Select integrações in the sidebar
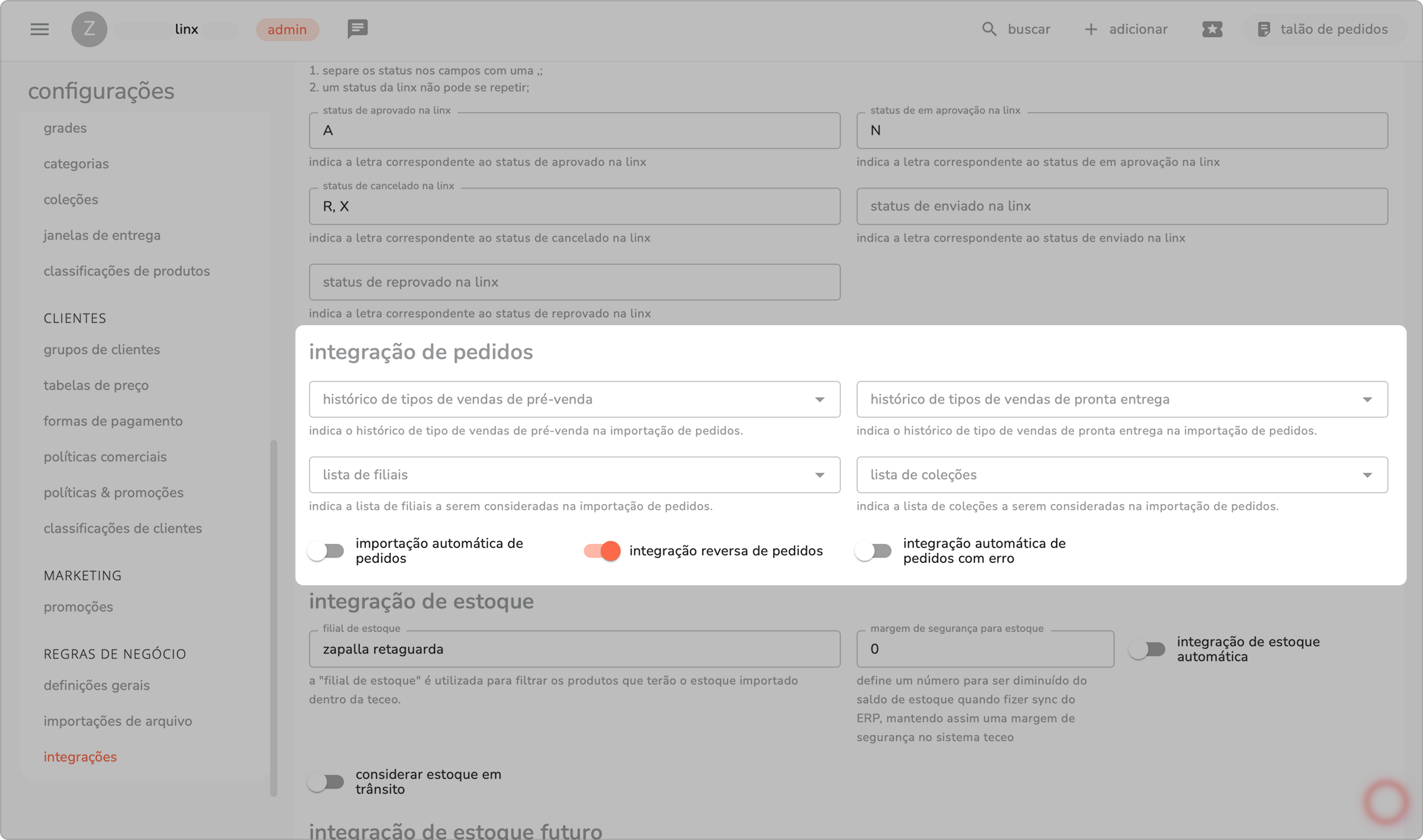This screenshot has width=1423, height=840. 80,757
